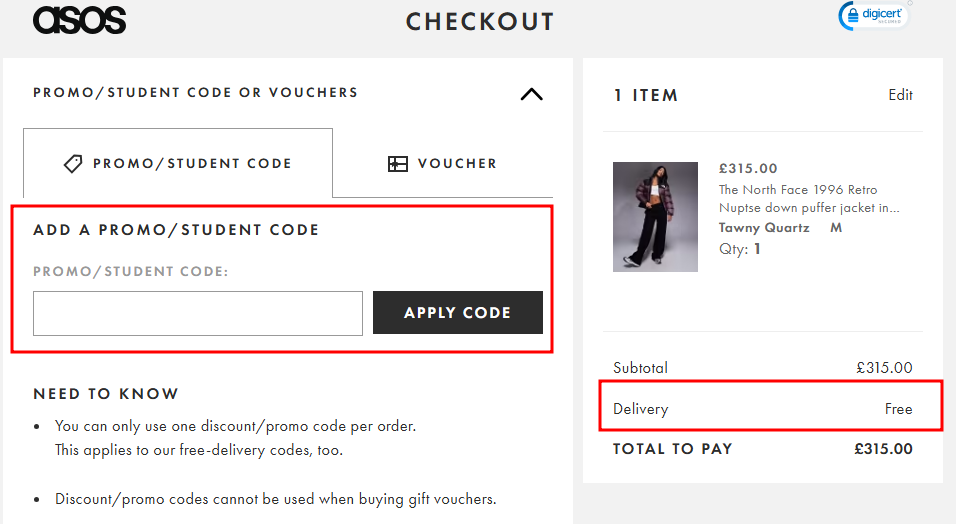
Task: Open the Edit link for bag items
Action: click(900, 95)
